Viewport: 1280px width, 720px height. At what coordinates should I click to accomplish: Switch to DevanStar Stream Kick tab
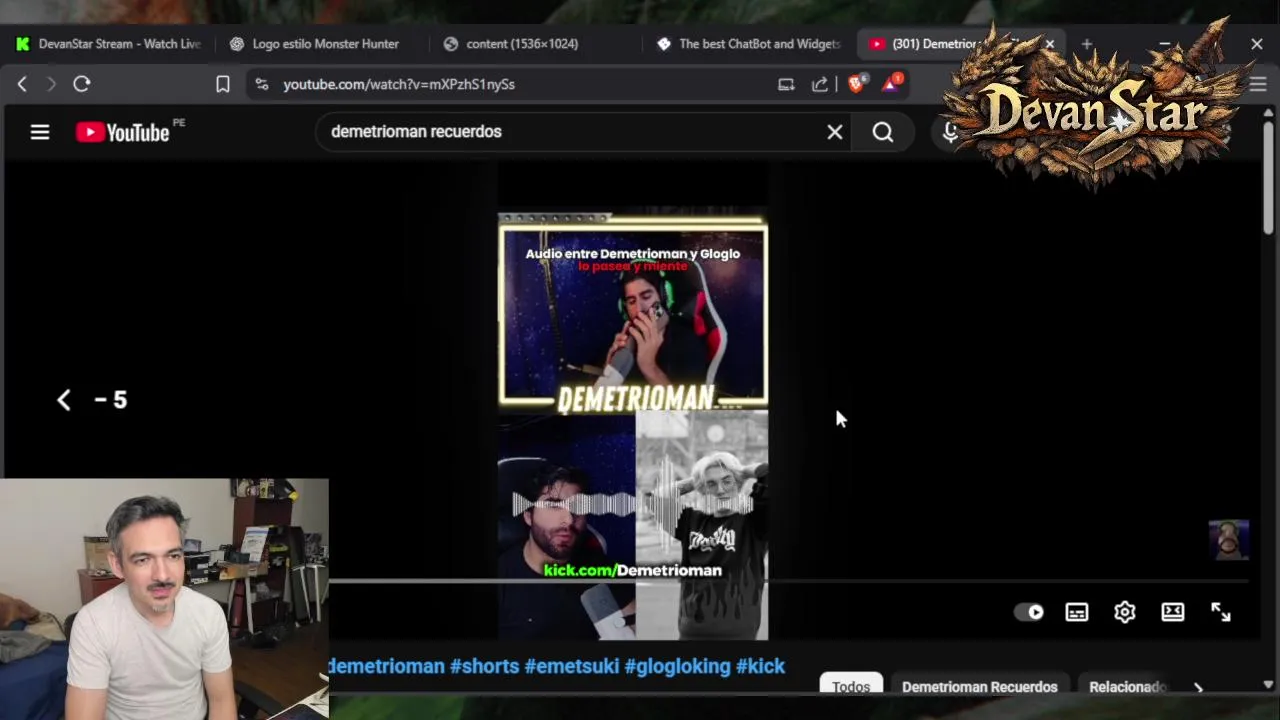(x=108, y=44)
